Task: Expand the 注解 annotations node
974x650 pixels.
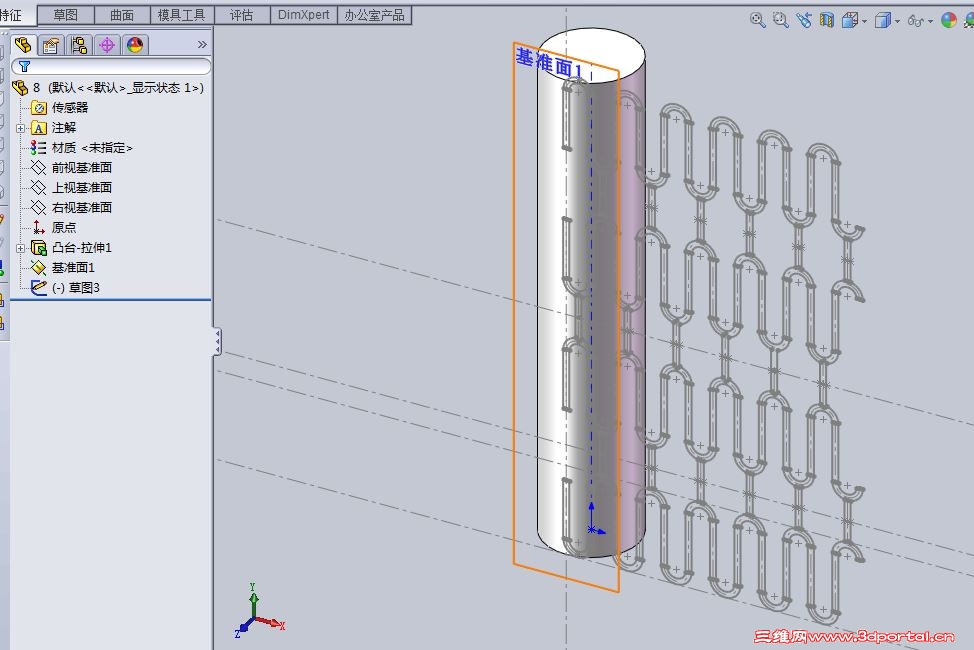Action: coord(20,128)
